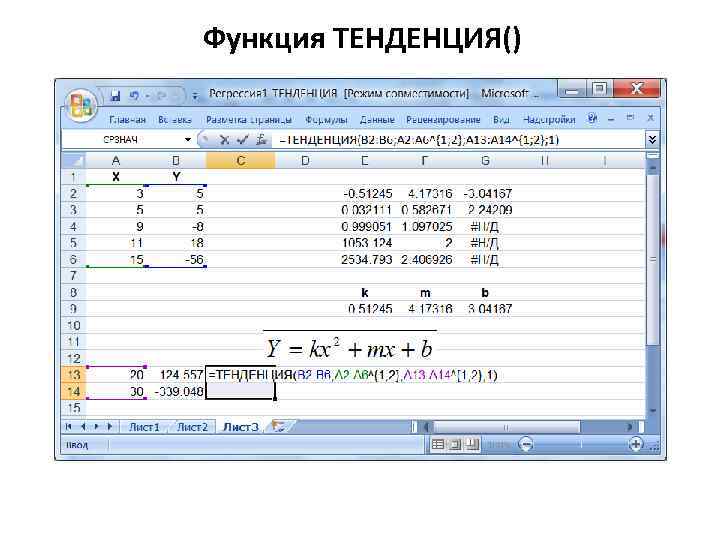720x540 pixels.
Task: Switch to Разметка страницы tab
Action: pos(249,120)
